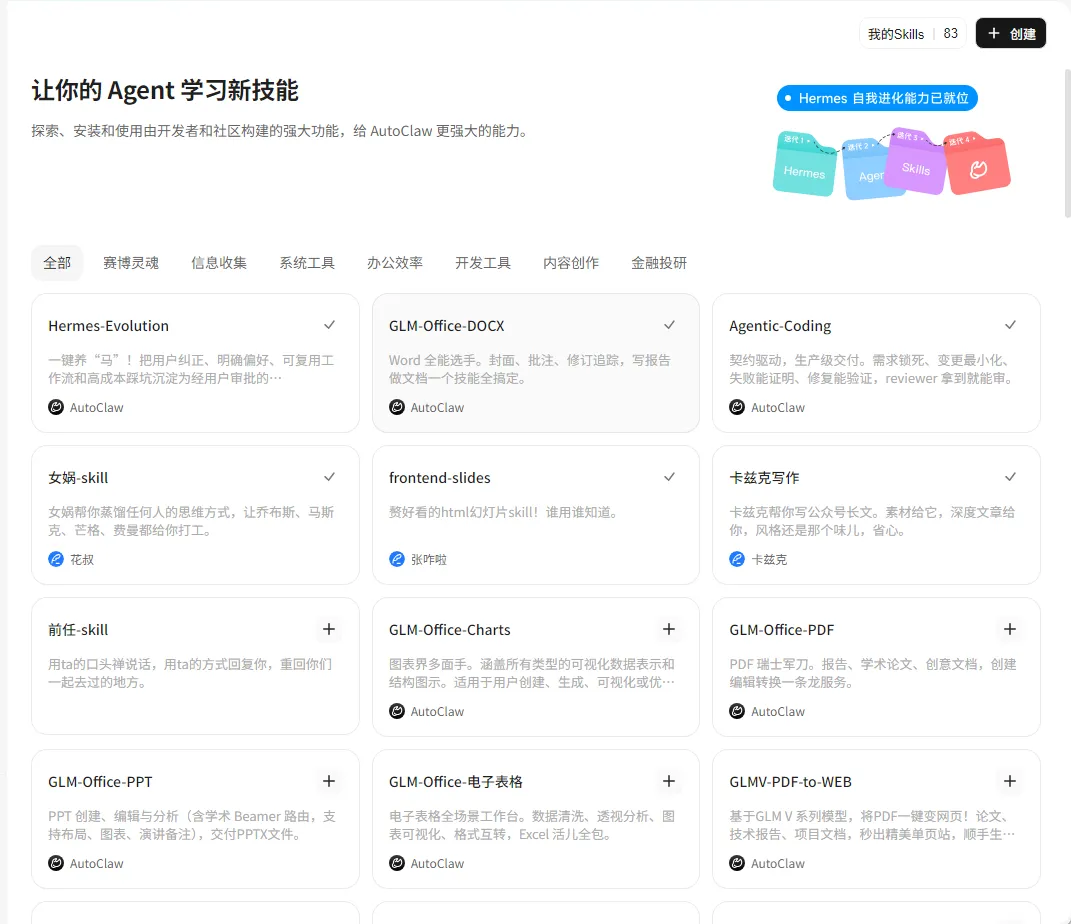Click the 83 skills count
1071x924 pixels.
pos(951,33)
